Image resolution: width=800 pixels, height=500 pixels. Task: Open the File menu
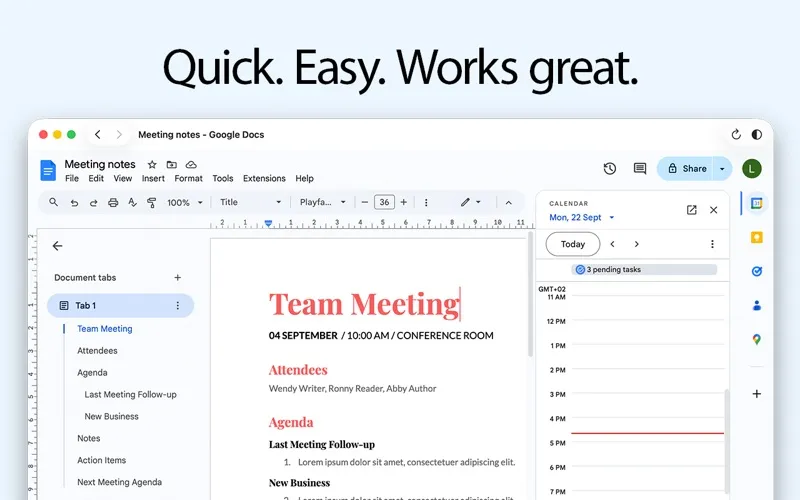pyautogui.click(x=72, y=179)
